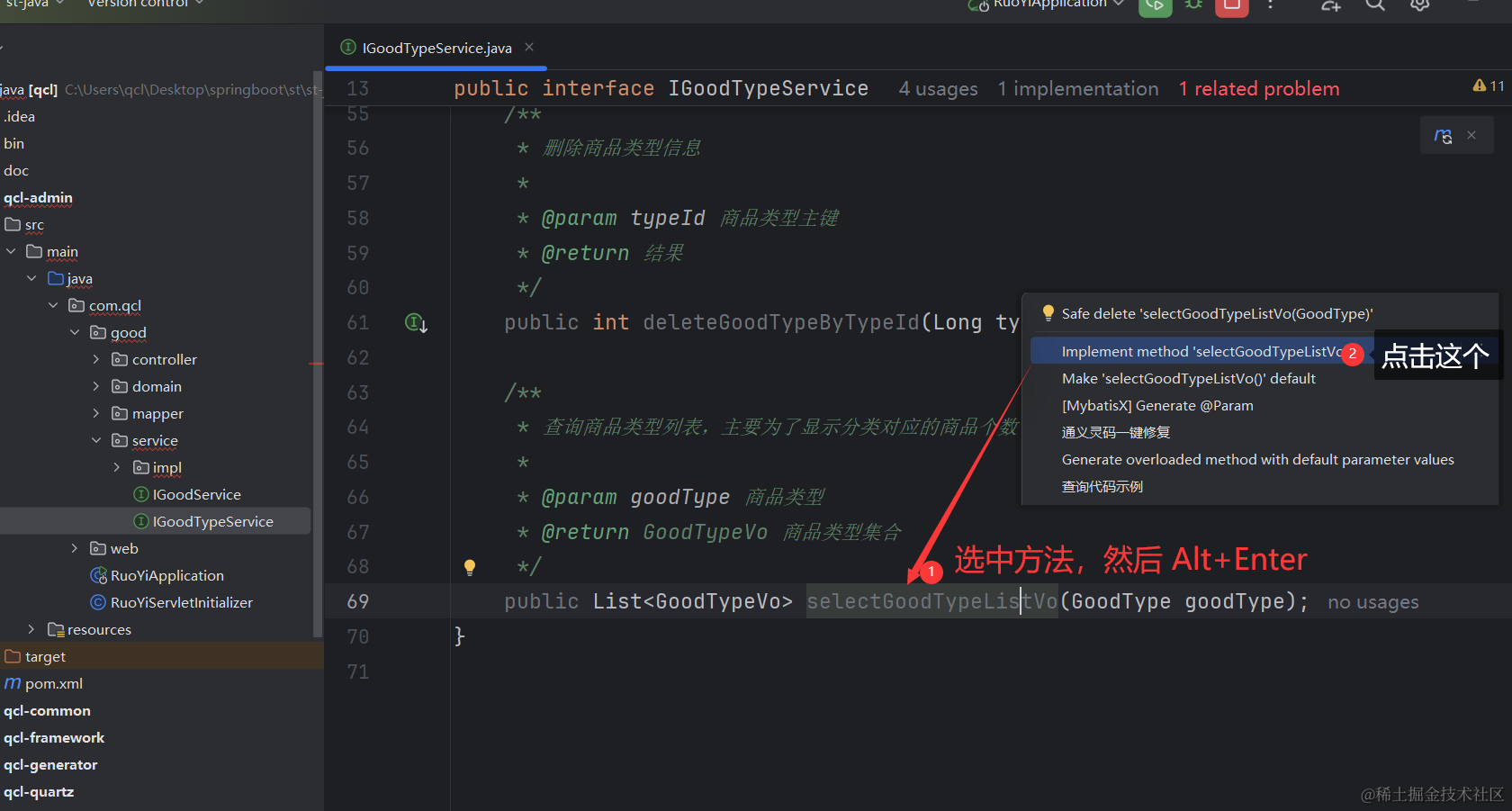Screen dimensions: 1512x811
Task: Select 'Make selectGoodTypeListVo() default' option
Action: click(1188, 379)
